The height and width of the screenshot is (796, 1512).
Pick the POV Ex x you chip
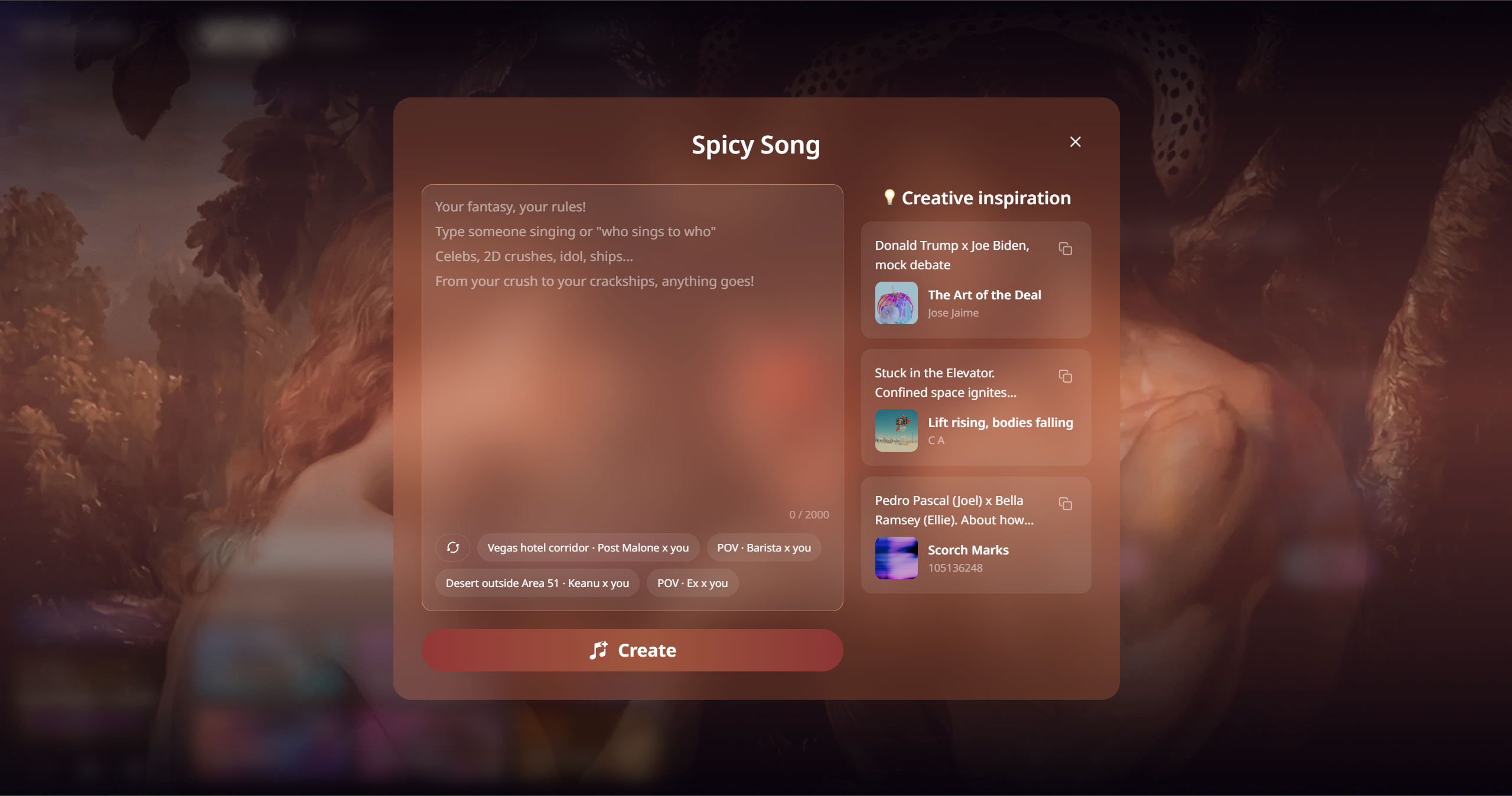(x=693, y=583)
